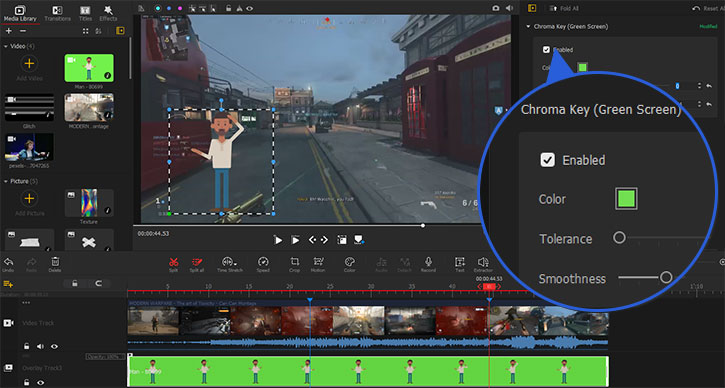
Task: Delete the selected clip
Action: [55, 265]
